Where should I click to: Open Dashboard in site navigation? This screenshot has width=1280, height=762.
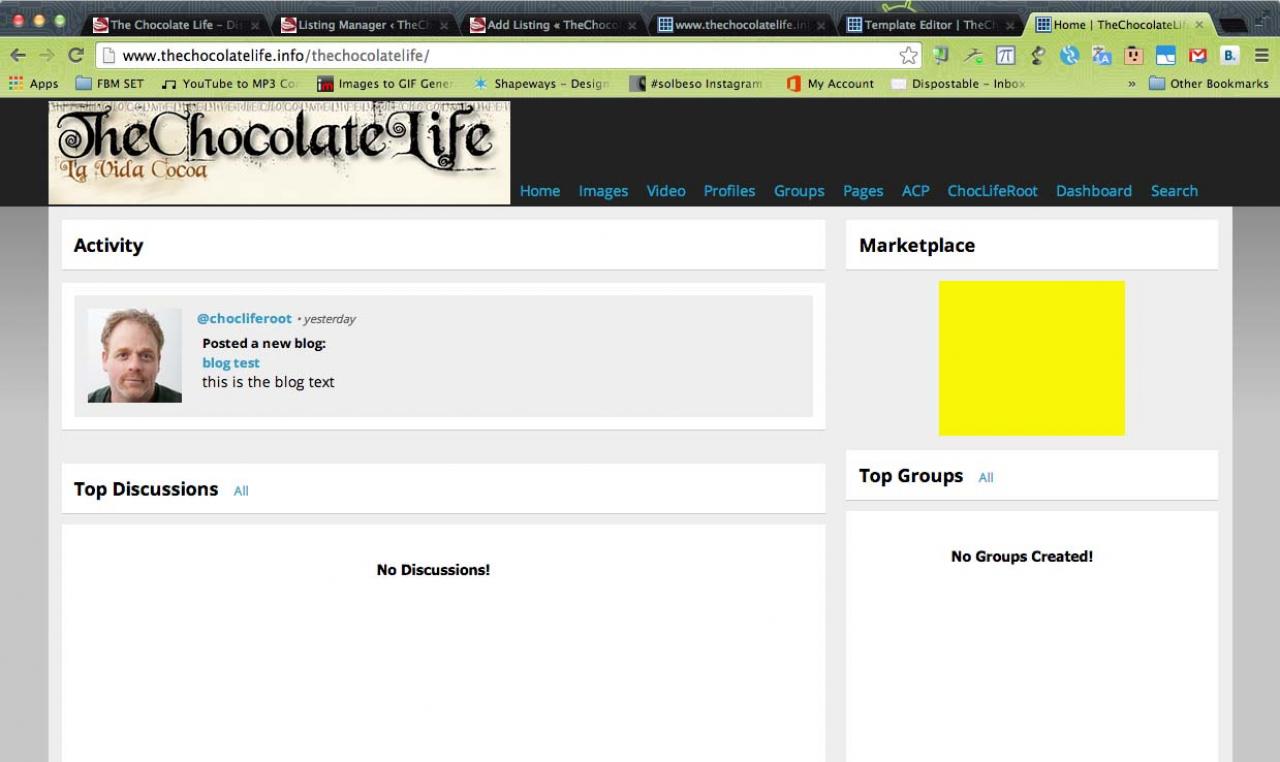[1094, 191]
